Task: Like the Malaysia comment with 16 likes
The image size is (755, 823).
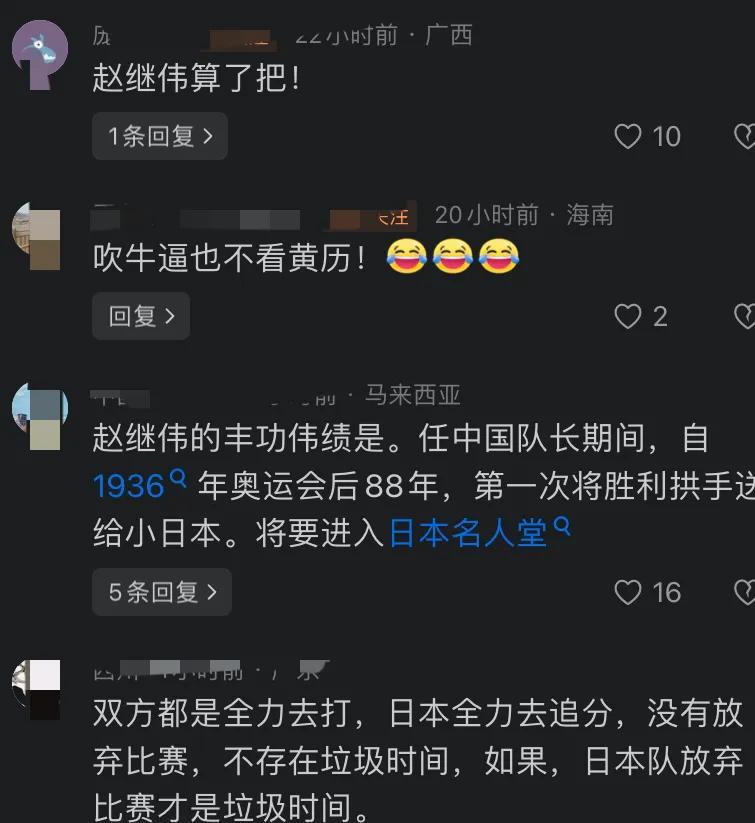Action: coord(628,593)
